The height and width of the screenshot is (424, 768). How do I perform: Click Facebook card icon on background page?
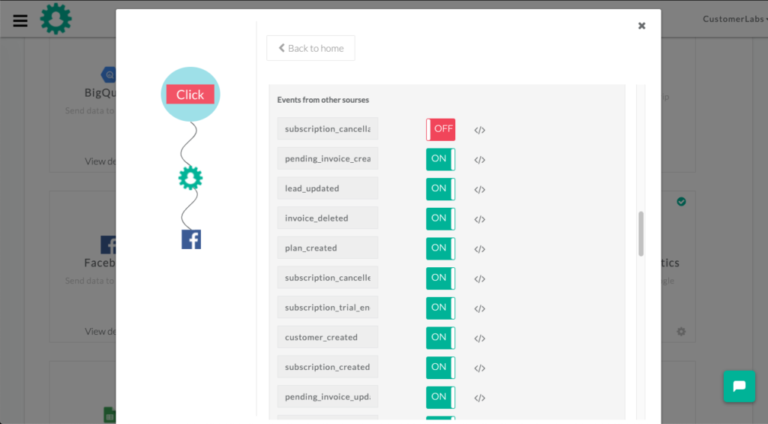108,244
